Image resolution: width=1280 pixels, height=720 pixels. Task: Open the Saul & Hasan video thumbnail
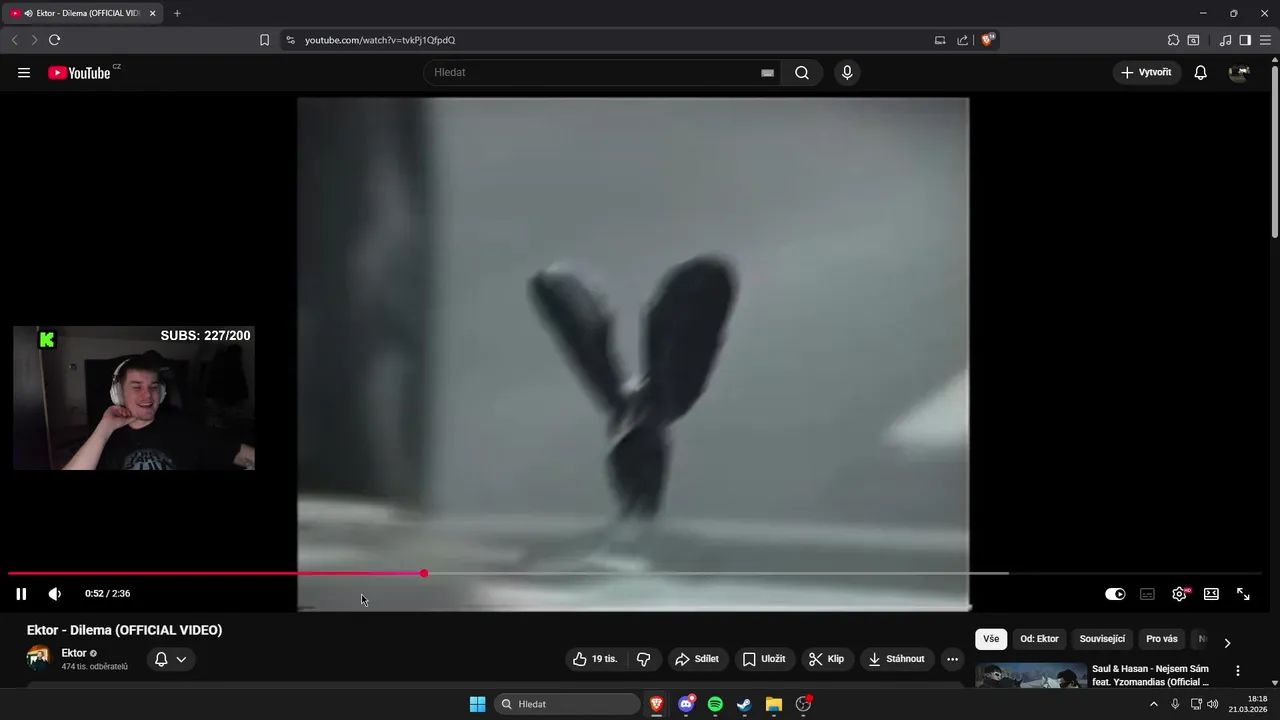pos(1031,675)
